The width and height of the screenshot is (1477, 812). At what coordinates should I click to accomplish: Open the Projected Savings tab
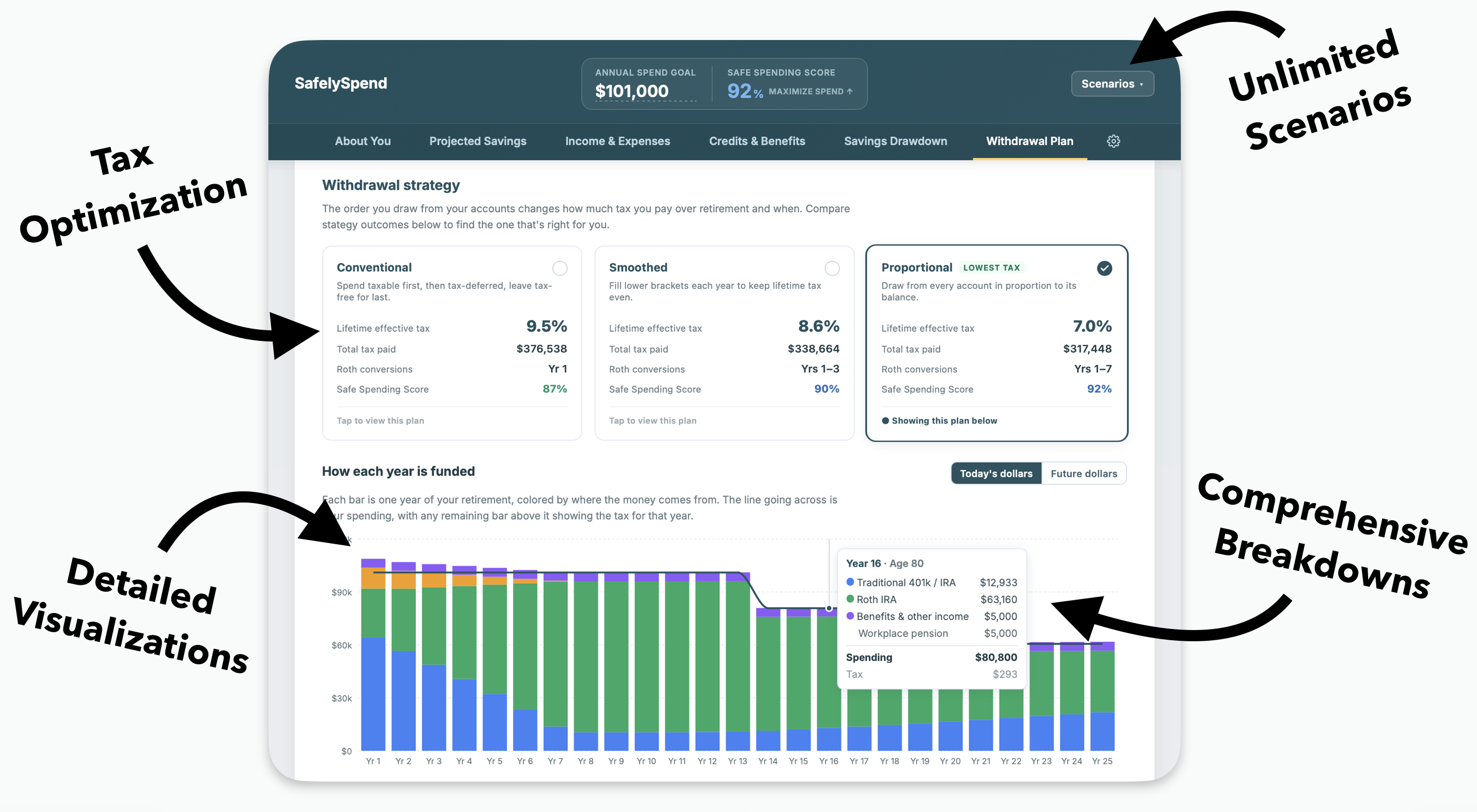point(478,141)
